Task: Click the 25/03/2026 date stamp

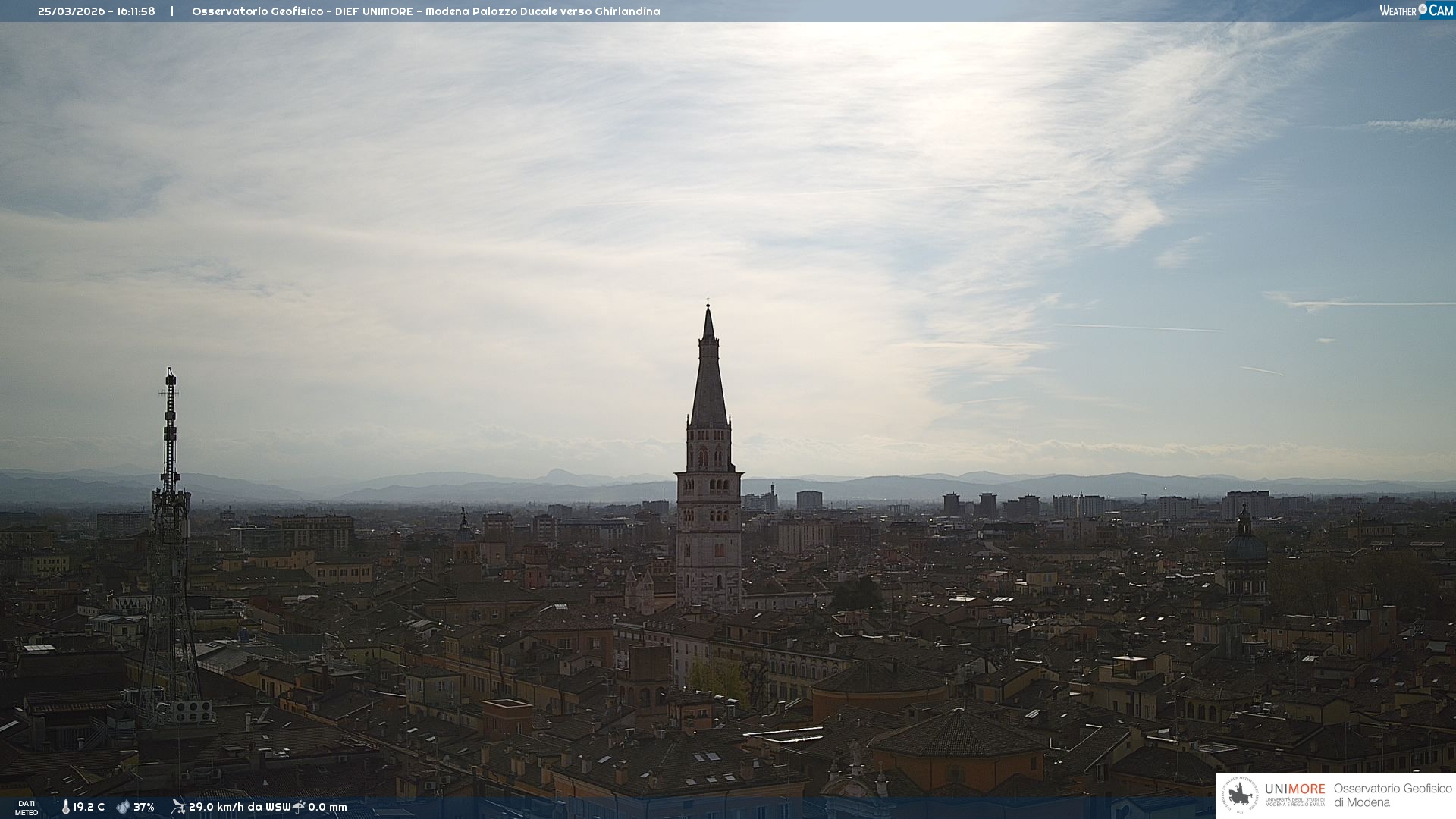Action: pyautogui.click(x=73, y=11)
